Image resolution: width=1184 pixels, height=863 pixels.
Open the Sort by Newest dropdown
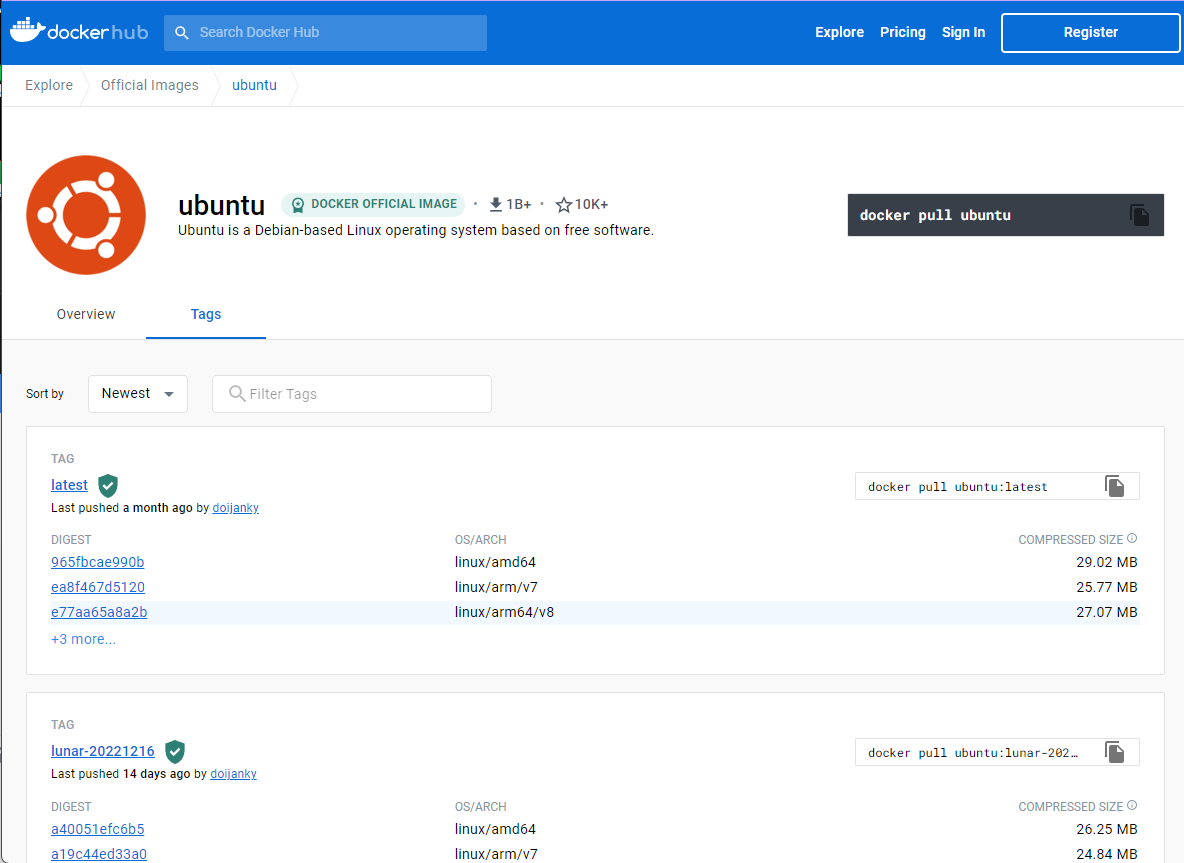point(138,394)
